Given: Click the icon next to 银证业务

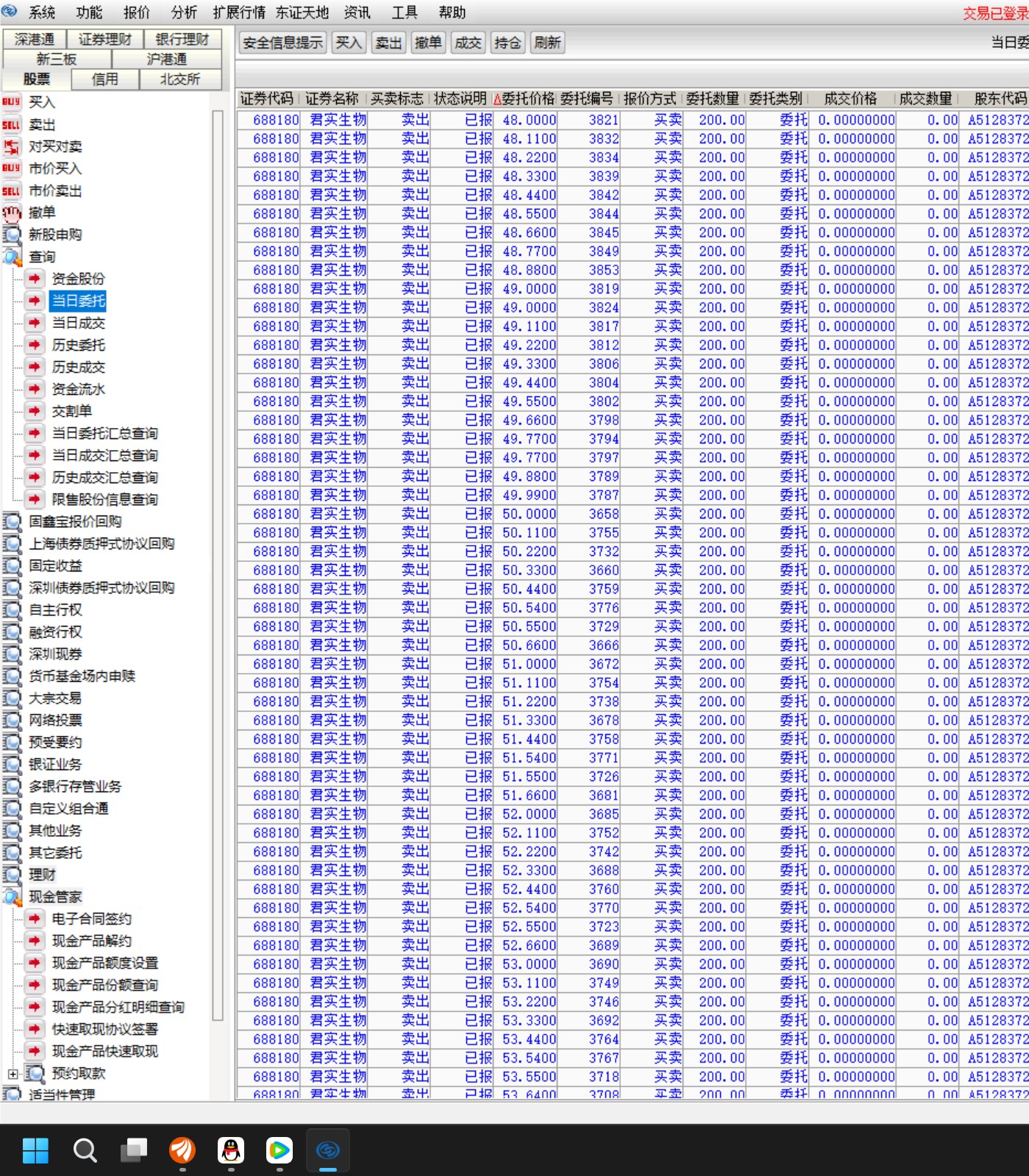Looking at the screenshot, I should [x=12, y=764].
